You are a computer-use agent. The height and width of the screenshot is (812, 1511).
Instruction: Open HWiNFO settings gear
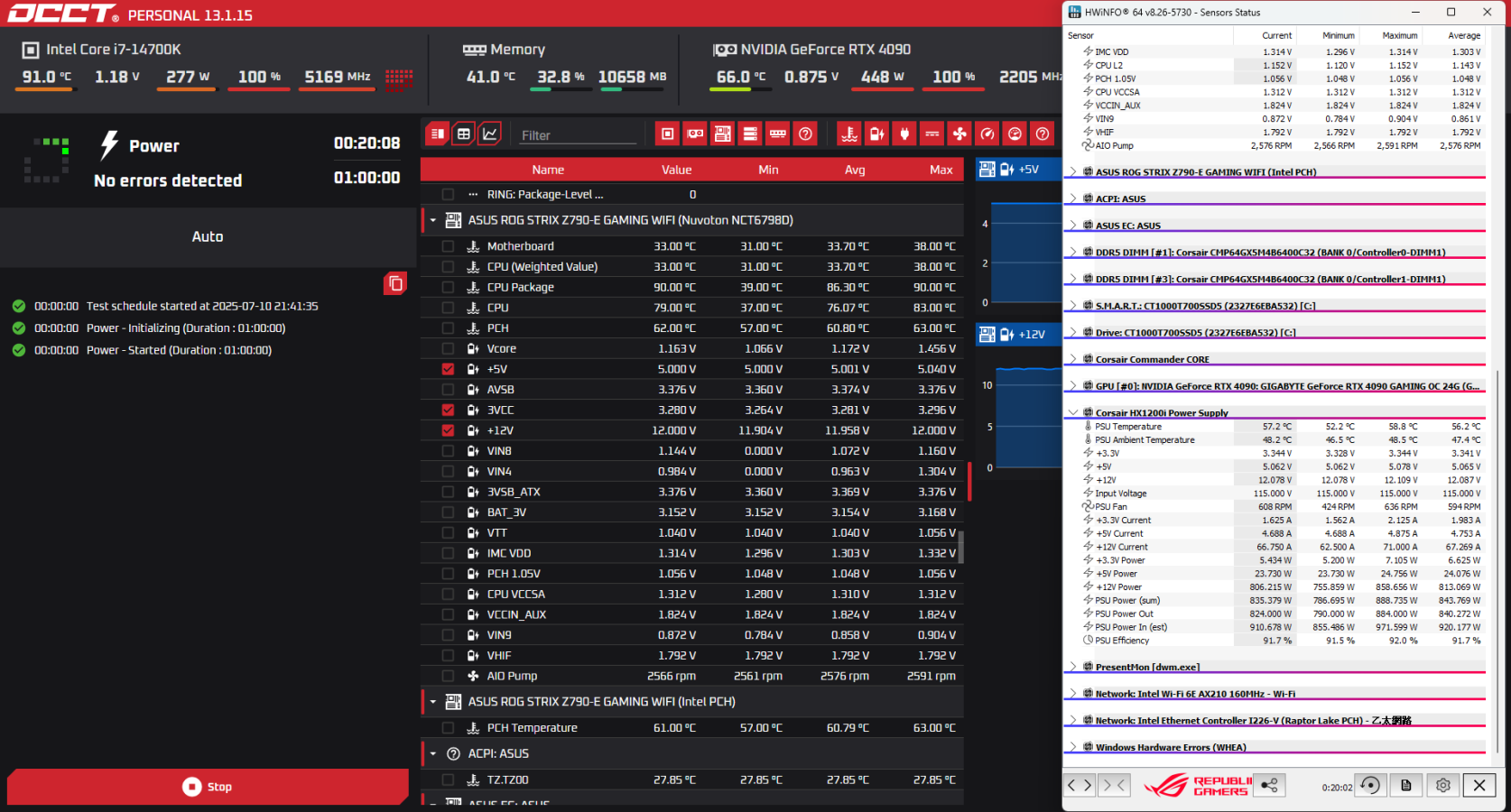point(1442,785)
